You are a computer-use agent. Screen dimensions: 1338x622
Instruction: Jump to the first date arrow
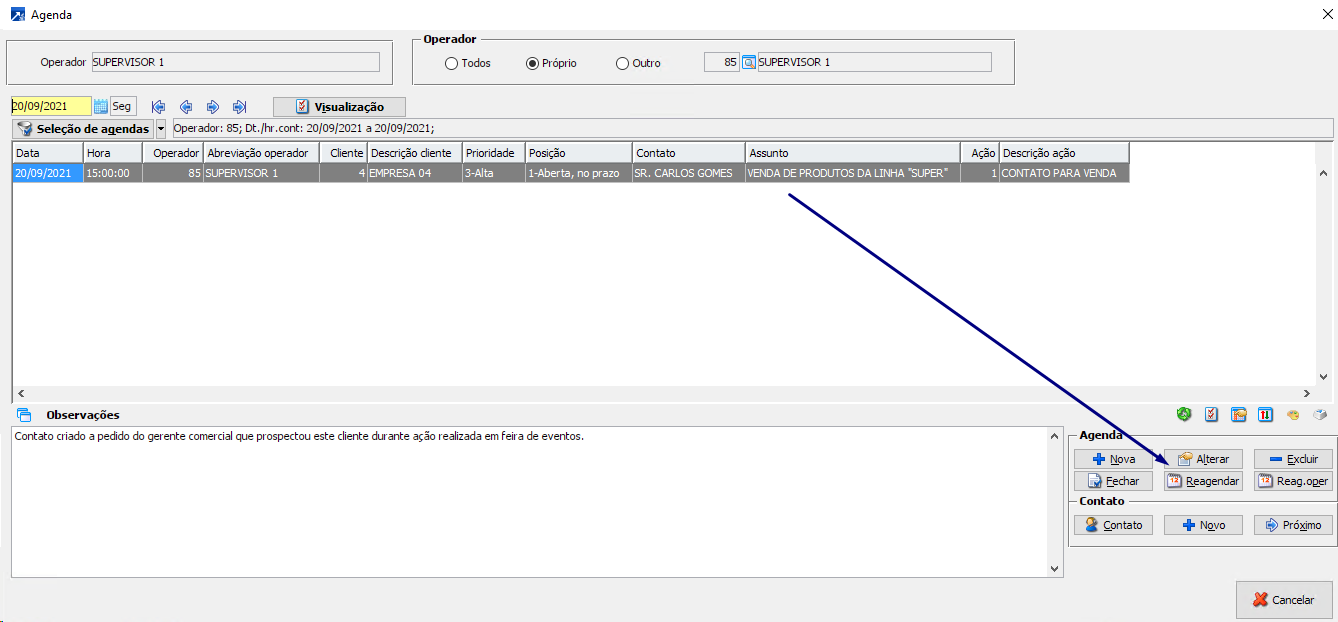tap(158, 107)
